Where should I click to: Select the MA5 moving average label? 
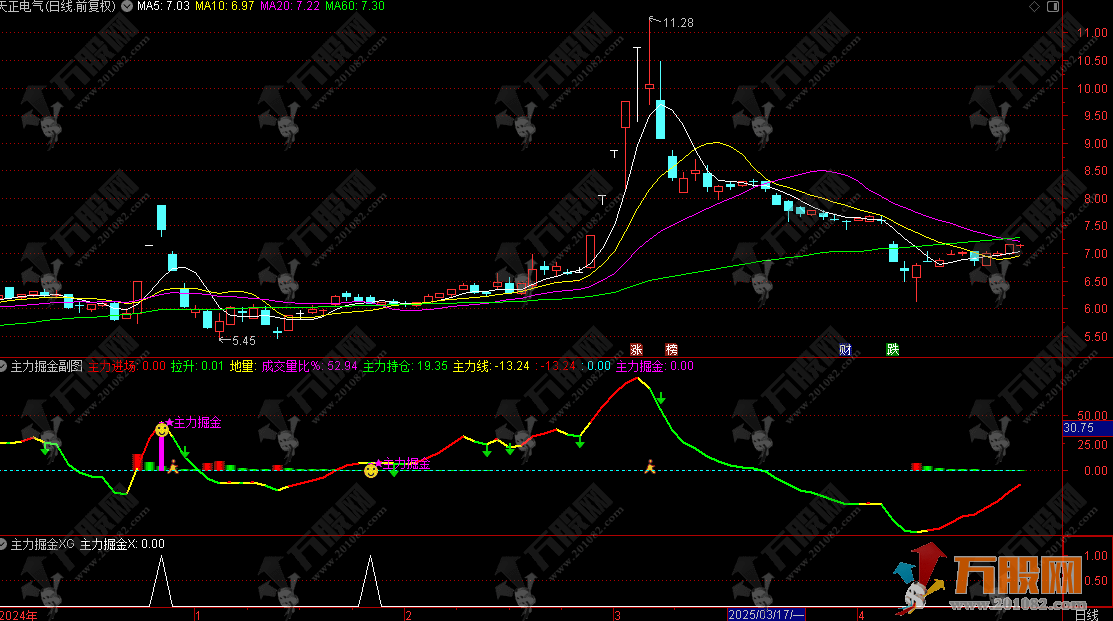click(x=162, y=6)
